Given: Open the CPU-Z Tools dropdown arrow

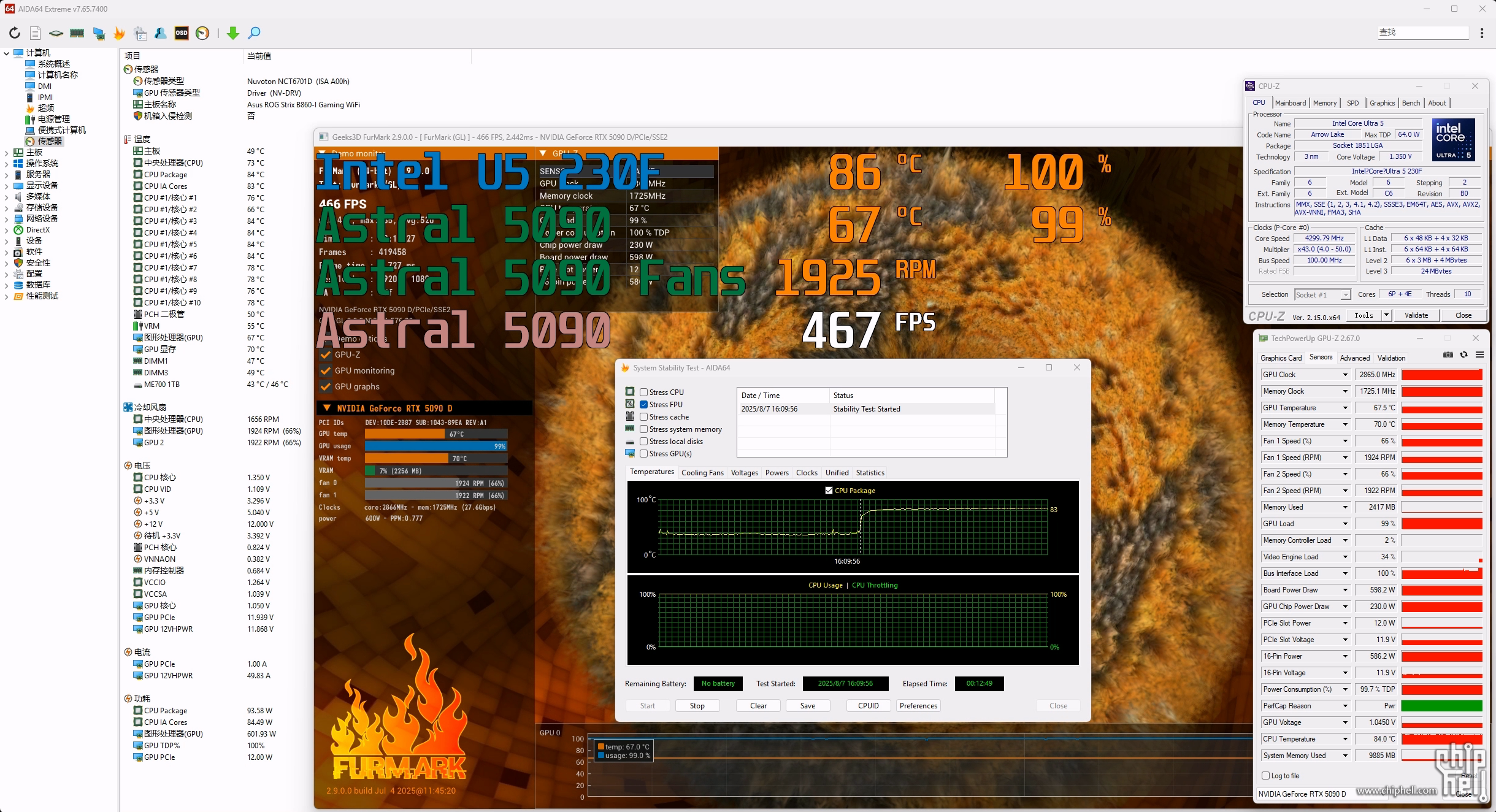Looking at the screenshot, I should click(1386, 315).
